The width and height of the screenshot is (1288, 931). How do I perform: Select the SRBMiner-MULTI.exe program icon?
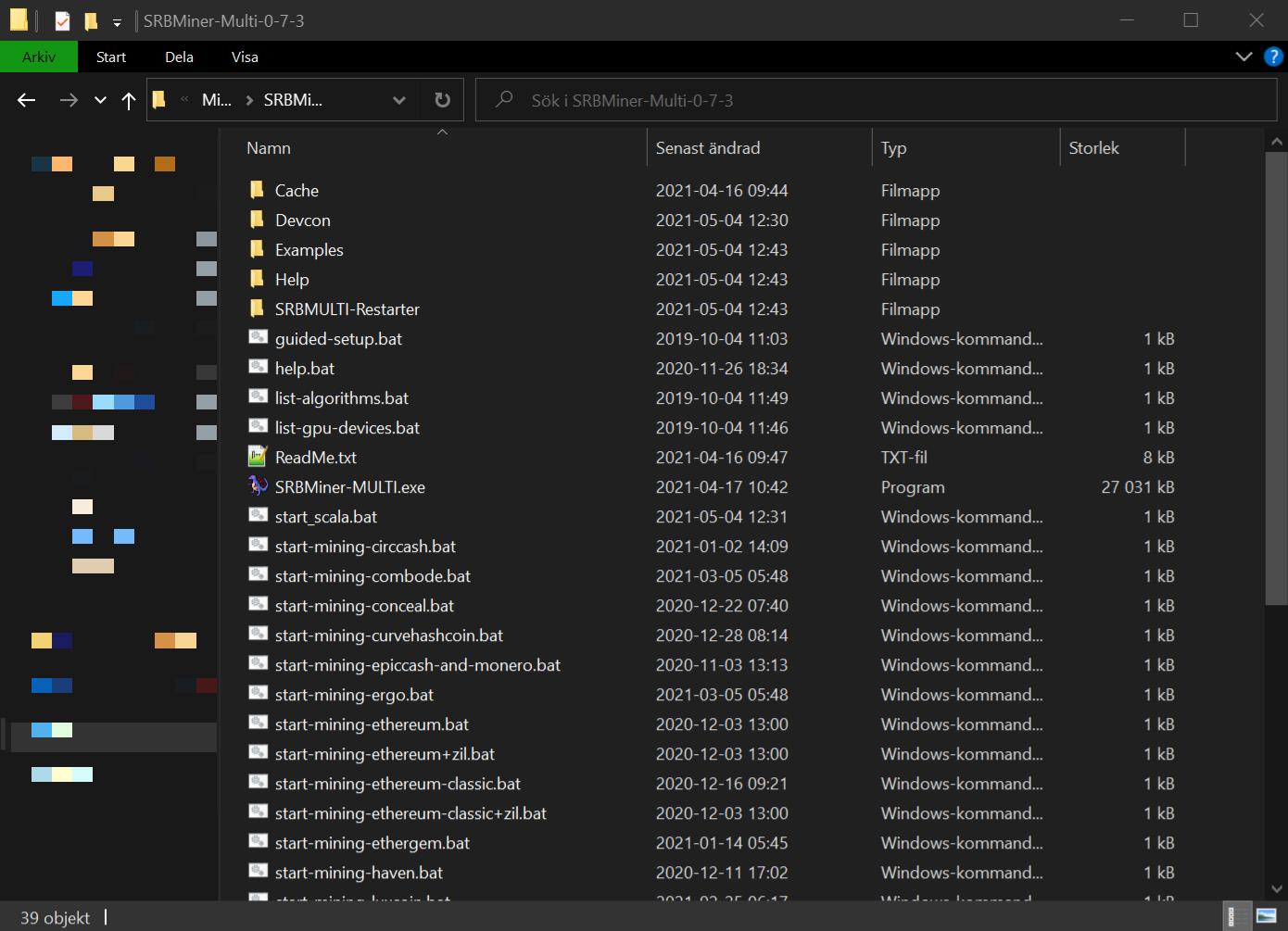pyautogui.click(x=258, y=486)
